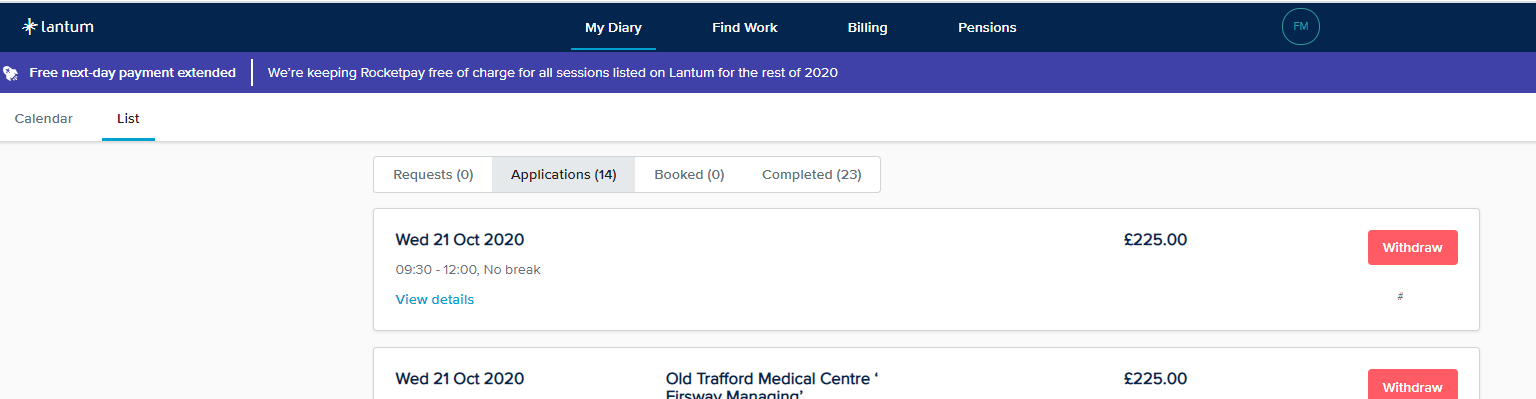Select the List view tab

128,118
